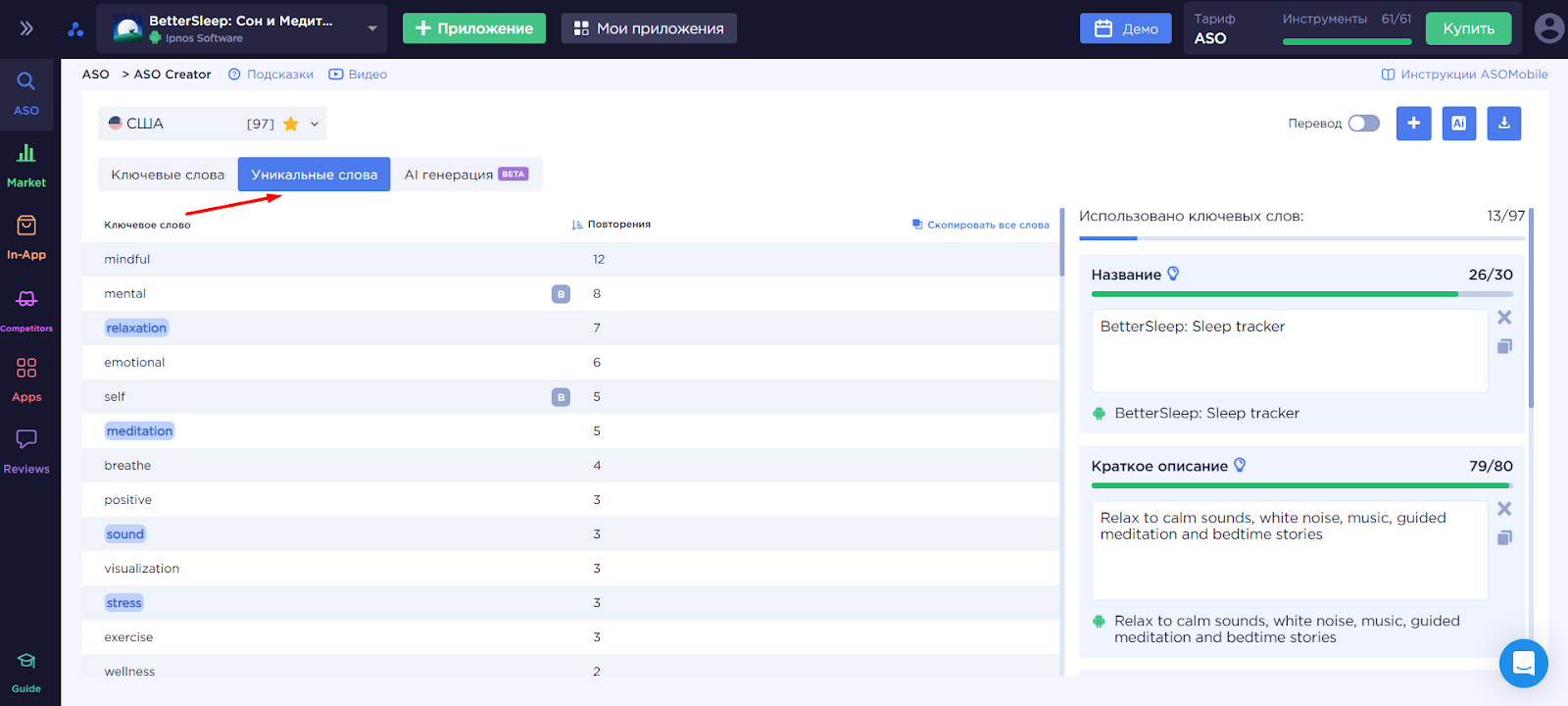Click into the Краткое описание text field
The width and height of the screenshot is (1568, 706).
(1290, 550)
